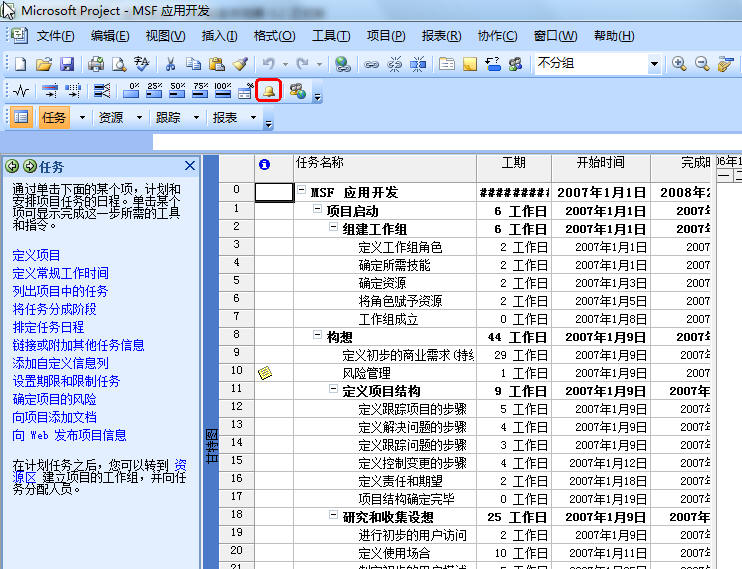Viewport: 742px width, 569px height.
Task: Mark task 25% complete
Action: [154, 90]
